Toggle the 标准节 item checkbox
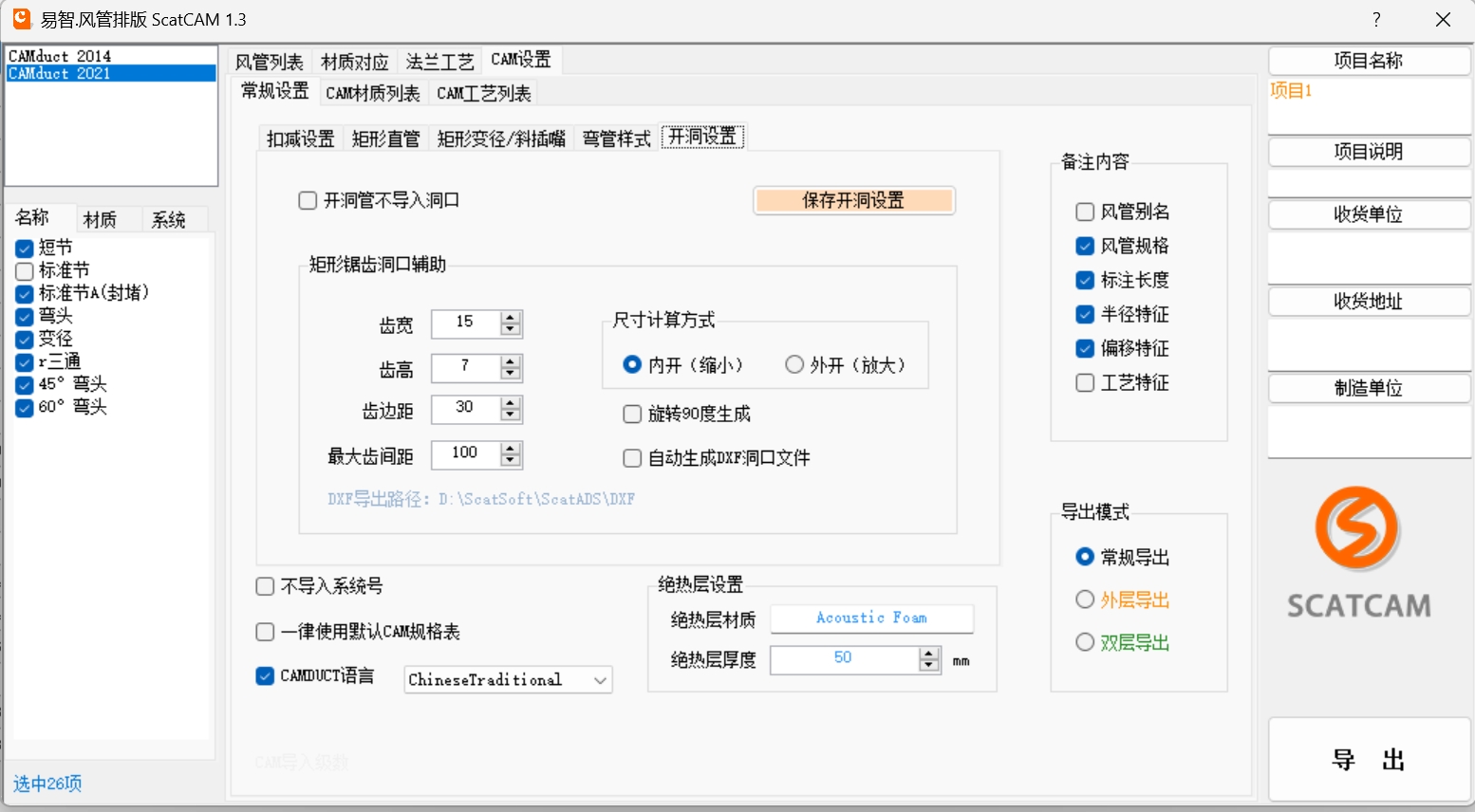Image resolution: width=1475 pixels, height=812 pixels. (x=25, y=270)
